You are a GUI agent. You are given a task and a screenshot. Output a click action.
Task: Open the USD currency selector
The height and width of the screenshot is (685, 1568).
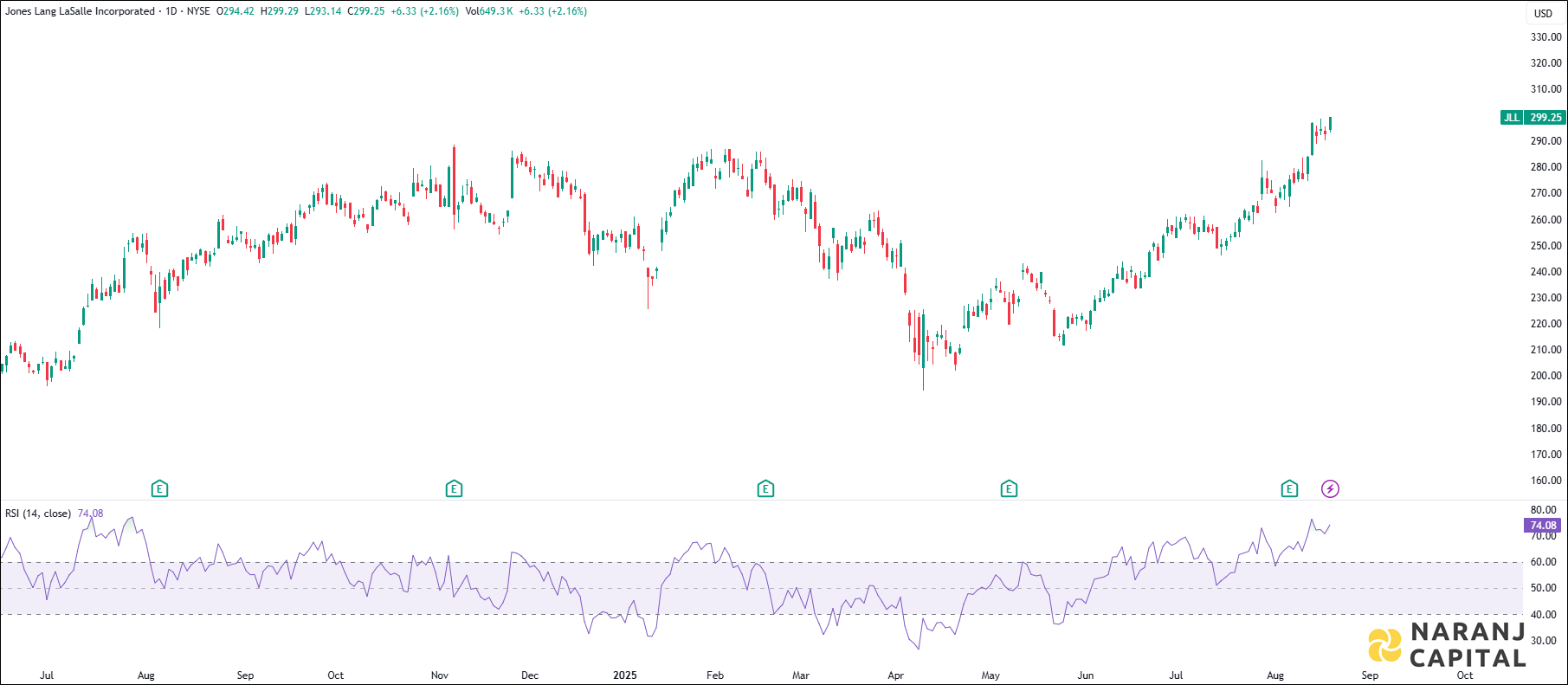pyautogui.click(x=1544, y=13)
